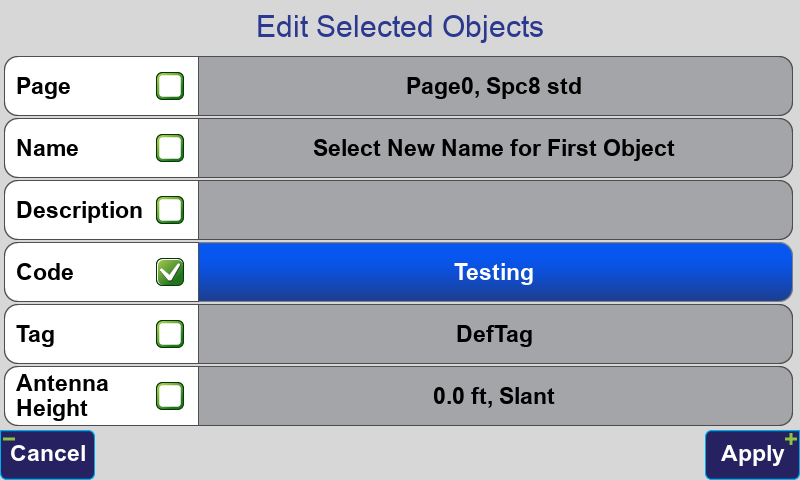
Task: Select New Name for First Object field
Action: (495, 148)
